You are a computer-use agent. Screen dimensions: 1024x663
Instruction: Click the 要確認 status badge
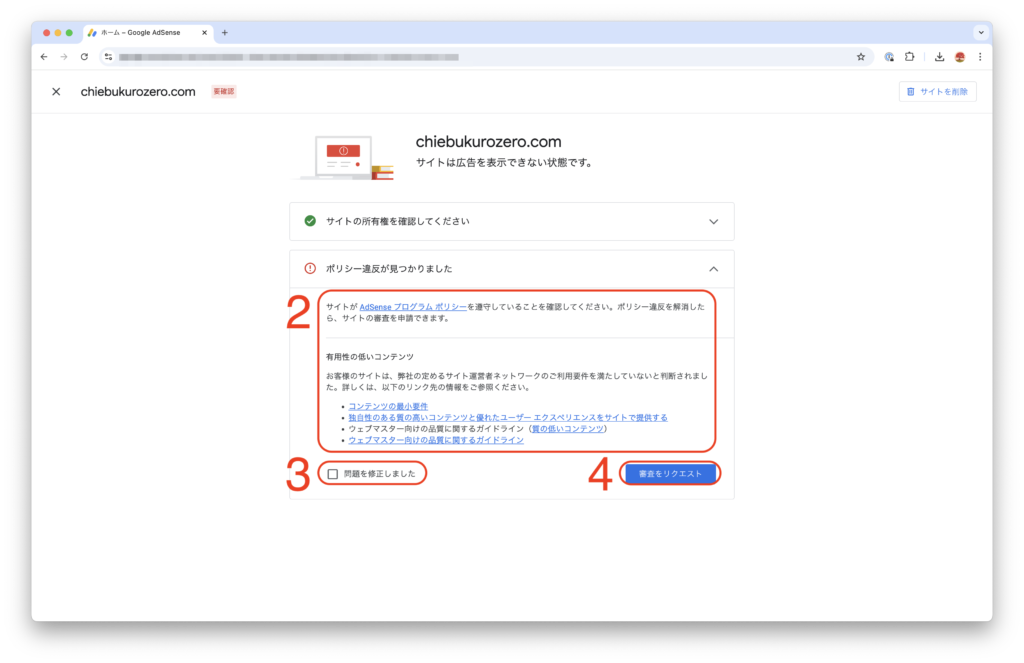click(x=223, y=91)
